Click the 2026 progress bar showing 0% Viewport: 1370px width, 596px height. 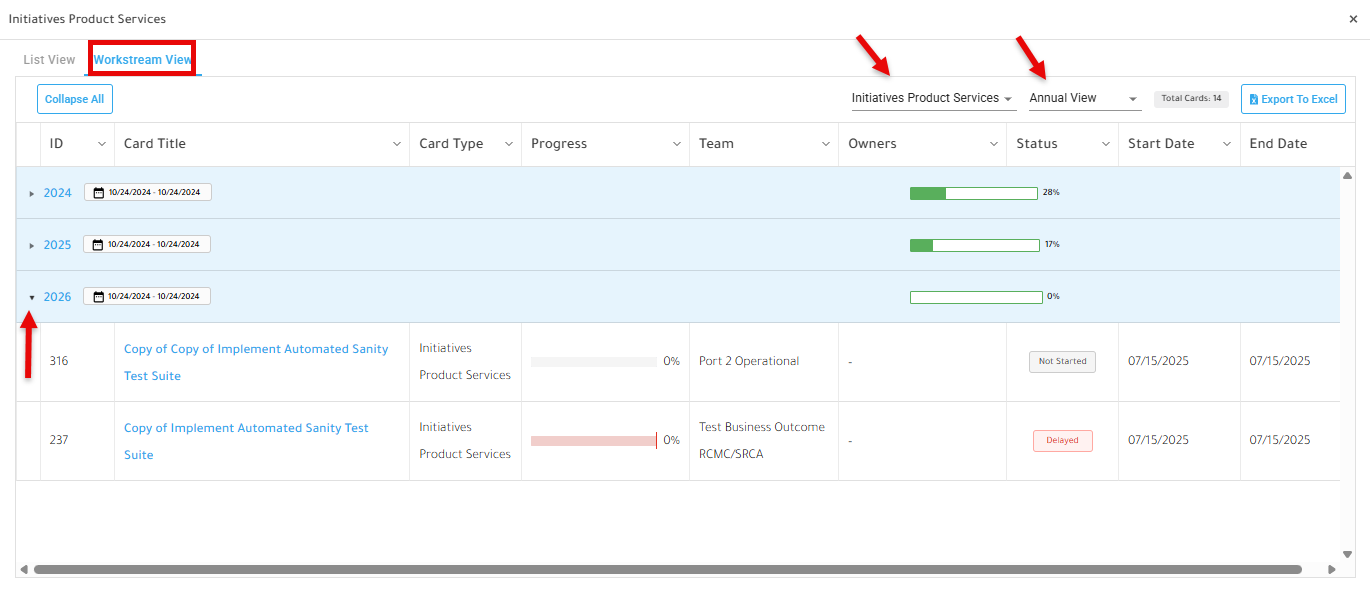click(976, 297)
